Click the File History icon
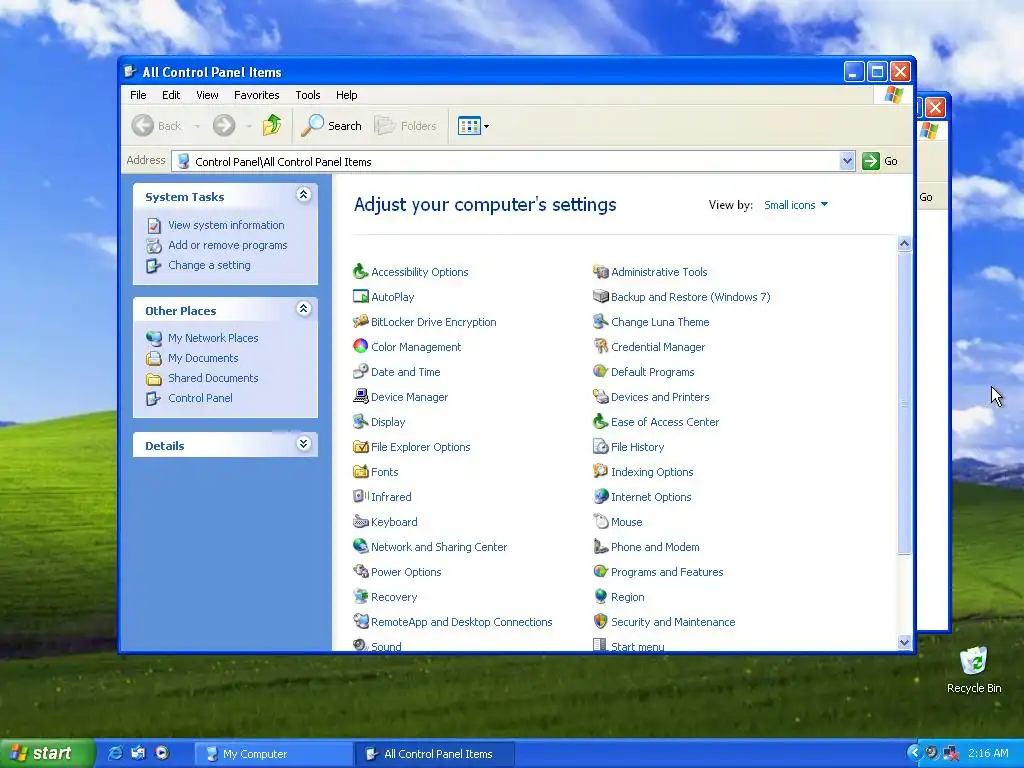 [x=600, y=447]
